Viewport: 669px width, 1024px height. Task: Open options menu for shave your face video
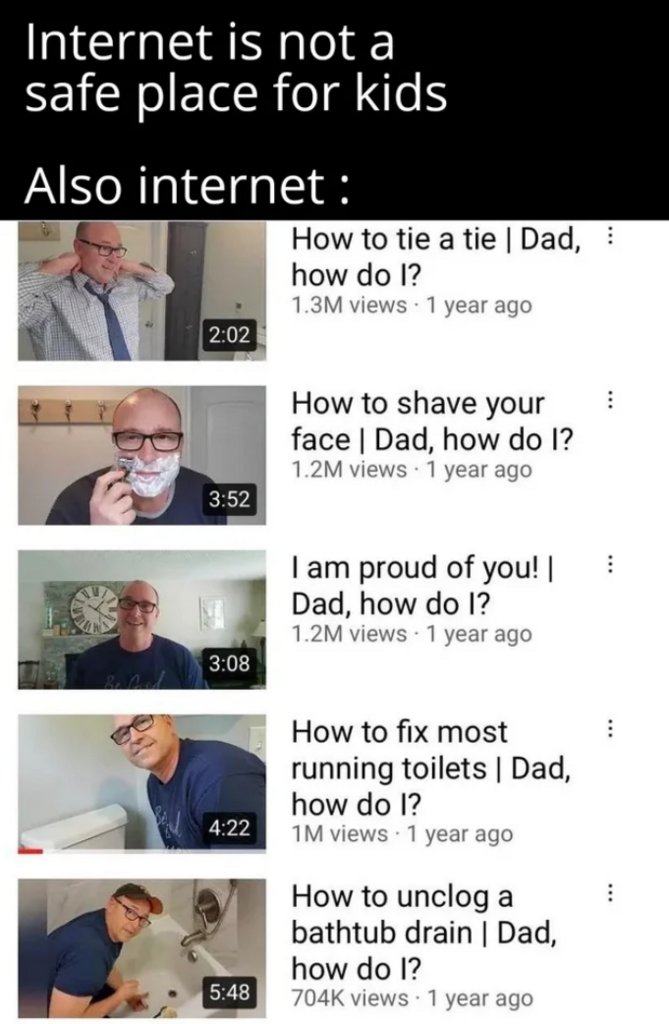click(610, 400)
